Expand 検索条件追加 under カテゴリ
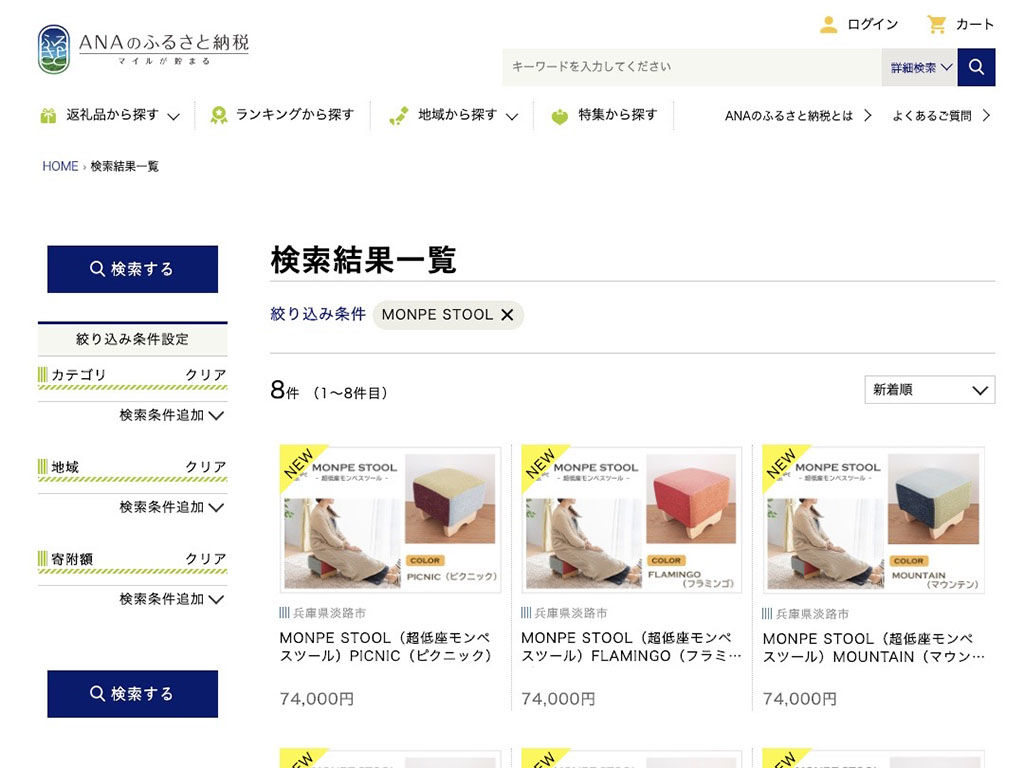The height and width of the screenshot is (768, 1024). pos(171,415)
